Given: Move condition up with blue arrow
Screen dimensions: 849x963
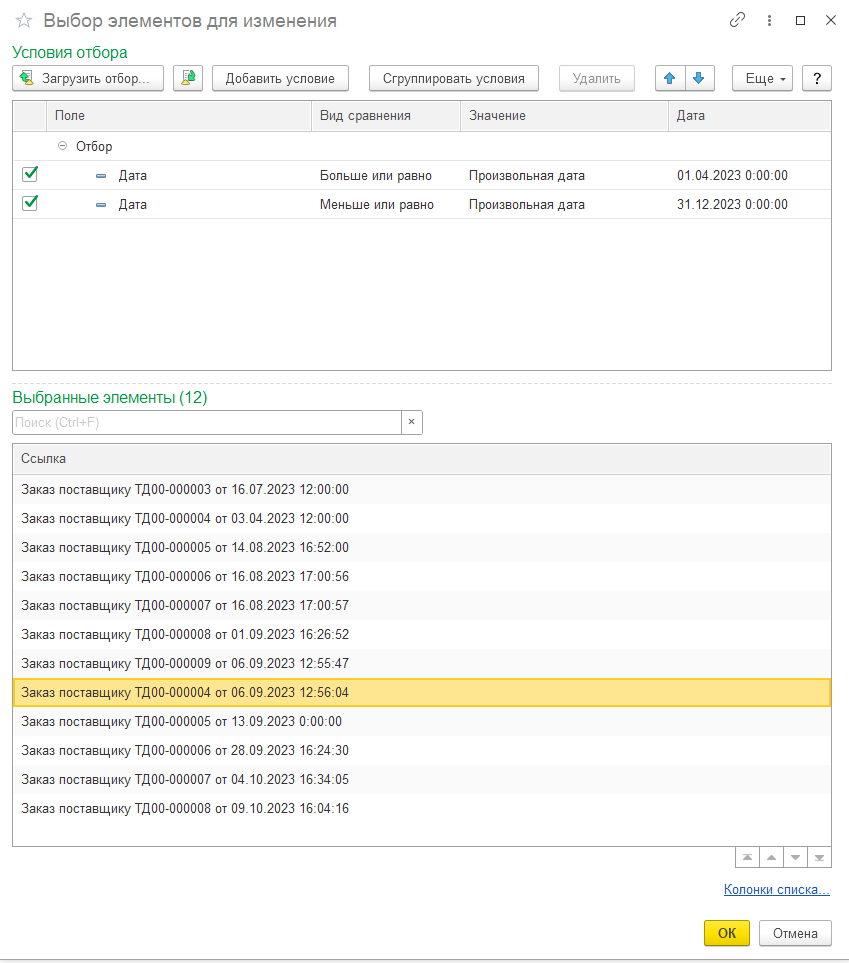Looking at the screenshot, I should pyautogui.click(x=670, y=79).
